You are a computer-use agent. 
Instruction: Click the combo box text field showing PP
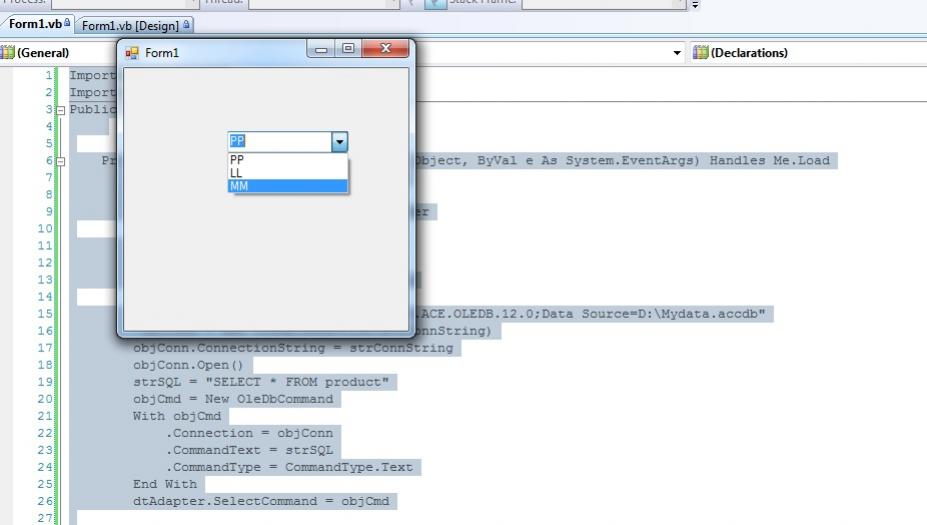tap(280, 141)
